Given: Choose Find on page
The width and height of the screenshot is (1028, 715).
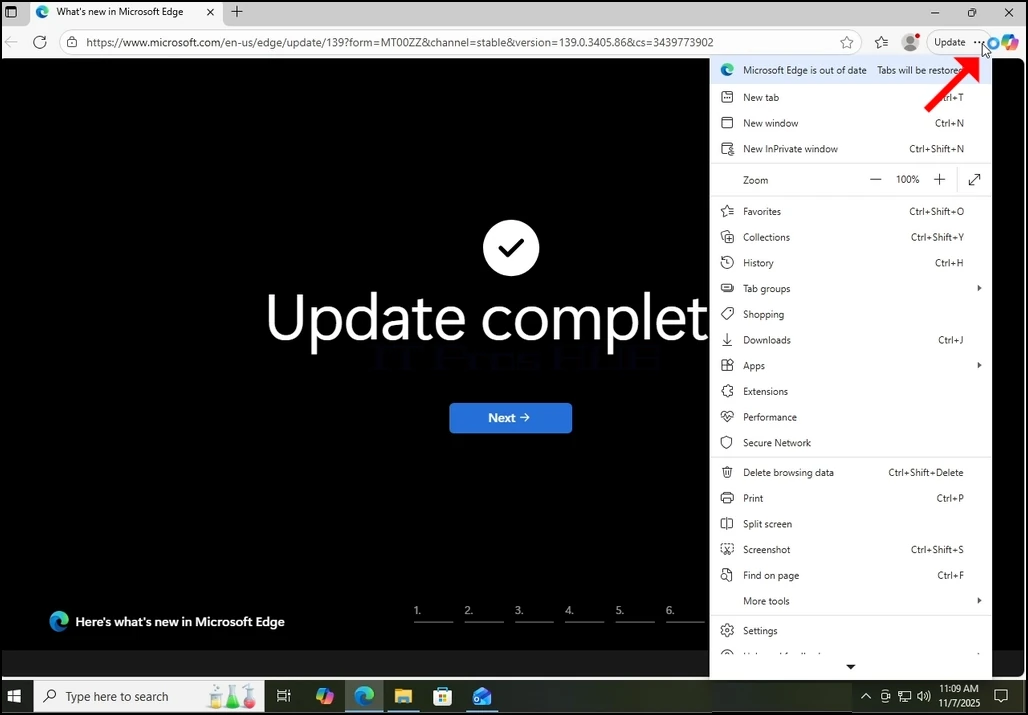Looking at the screenshot, I should [x=850, y=575].
